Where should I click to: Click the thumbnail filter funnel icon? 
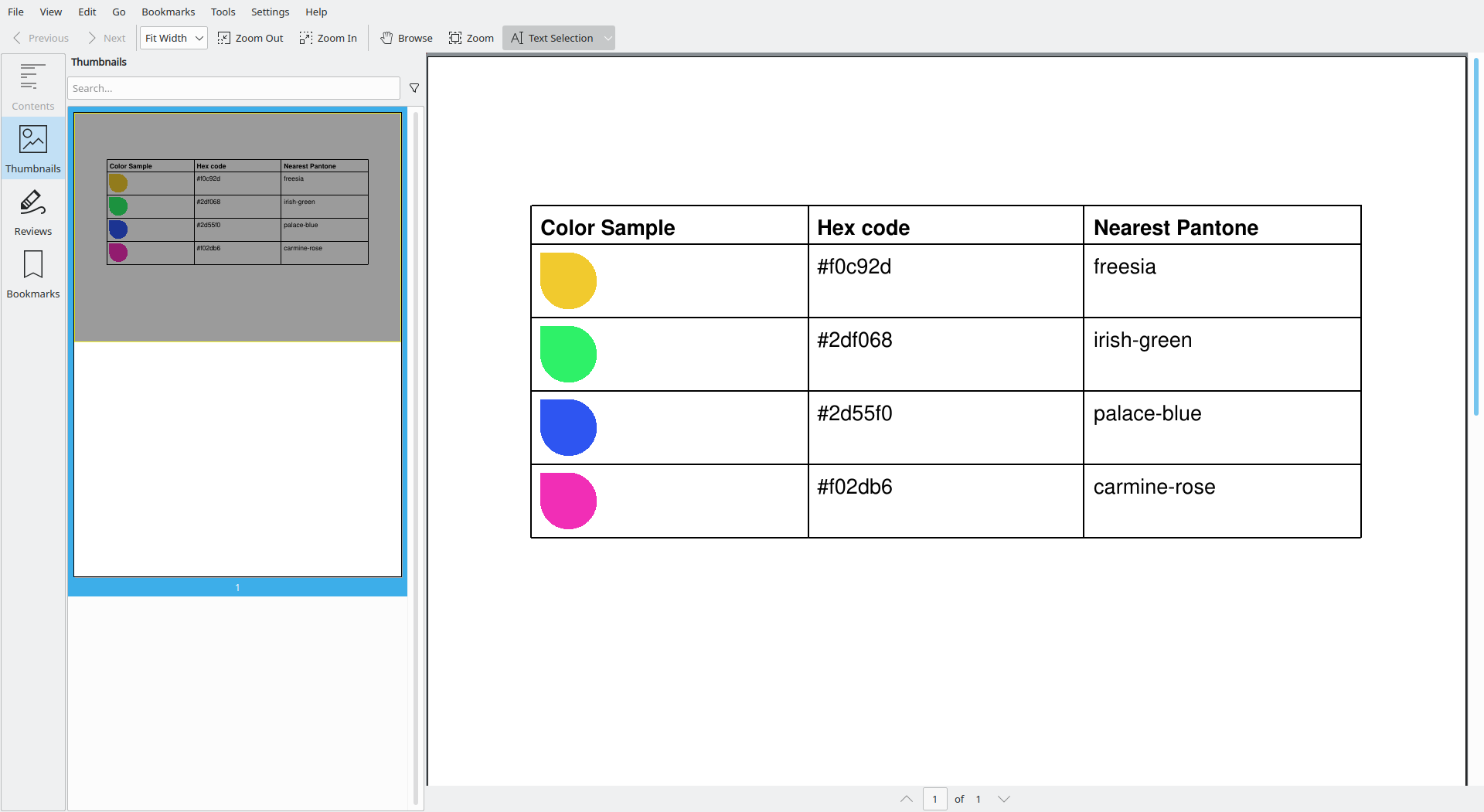(x=414, y=88)
